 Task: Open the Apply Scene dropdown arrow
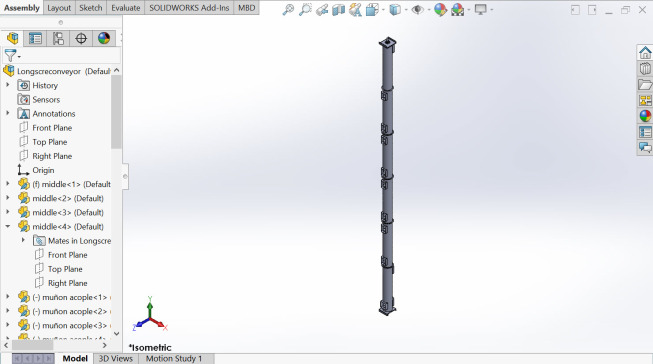[x=469, y=10]
